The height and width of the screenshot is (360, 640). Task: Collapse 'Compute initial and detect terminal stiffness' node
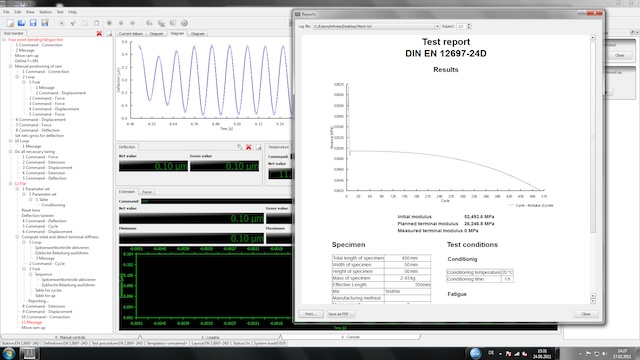(17, 237)
